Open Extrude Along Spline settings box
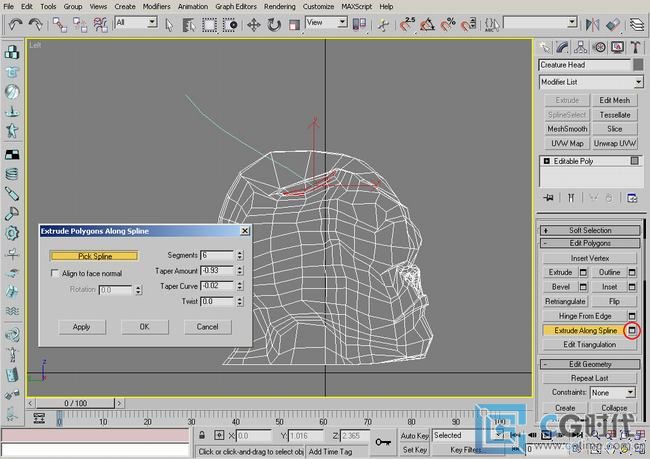The image size is (650, 459). click(x=632, y=330)
